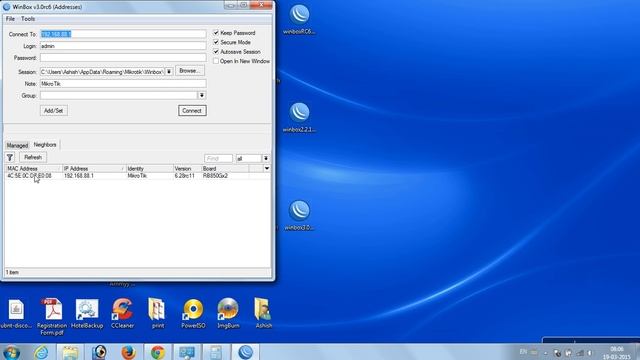Click IP address 192.168.88.1 in neighbors list
The height and width of the screenshot is (360, 640).
pos(79,176)
